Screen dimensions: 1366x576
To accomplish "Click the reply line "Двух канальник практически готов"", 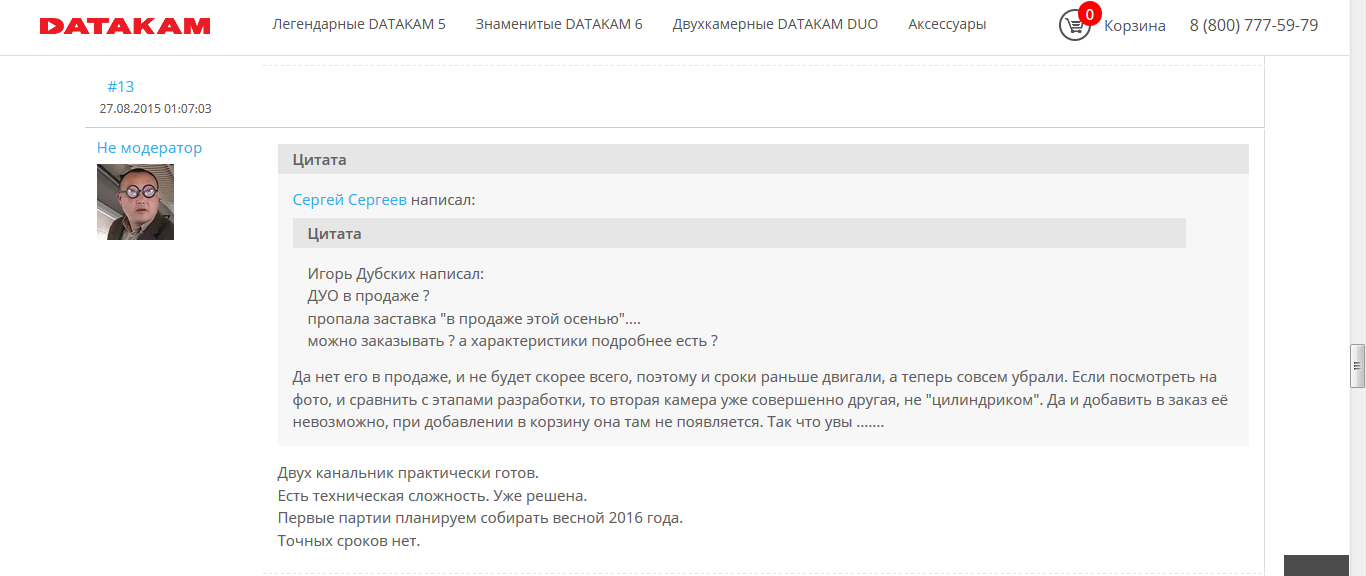I will tap(408, 473).
